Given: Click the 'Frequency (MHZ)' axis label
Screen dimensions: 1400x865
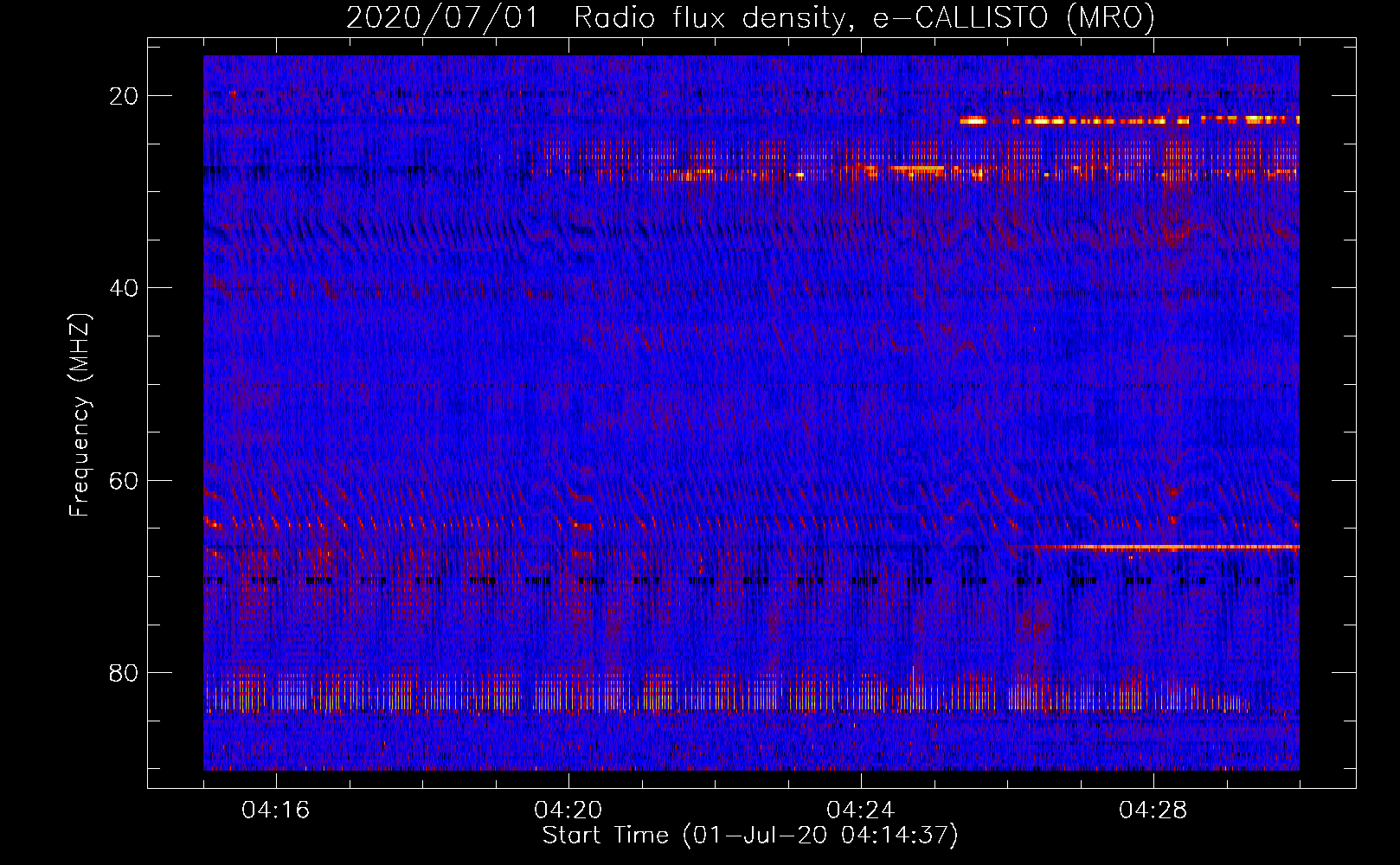Looking at the screenshot, I should pyautogui.click(x=80, y=415).
